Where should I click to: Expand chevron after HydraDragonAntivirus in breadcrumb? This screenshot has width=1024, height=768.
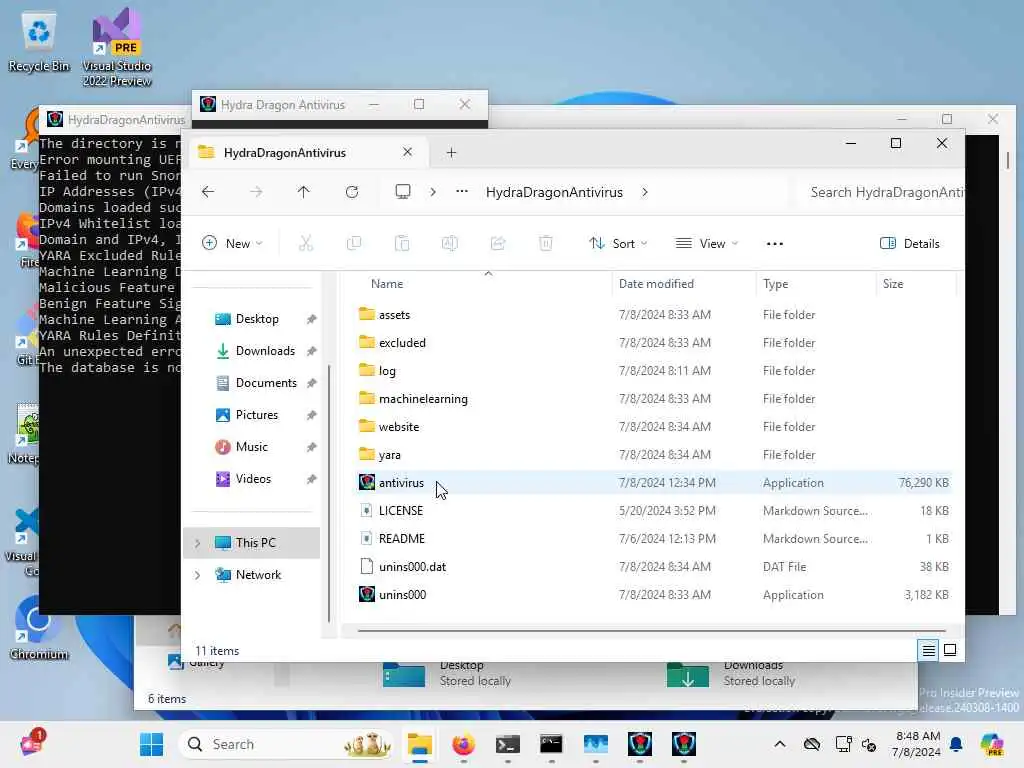(x=645, y=192)
